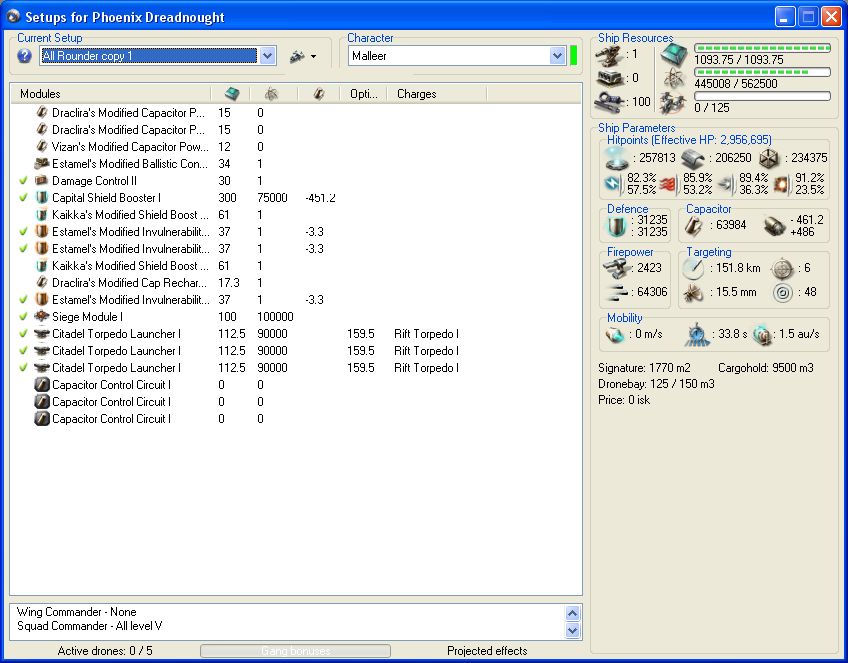
Task: Open the Current Setup dropdown arrow
Action: (x=268, y=56)
